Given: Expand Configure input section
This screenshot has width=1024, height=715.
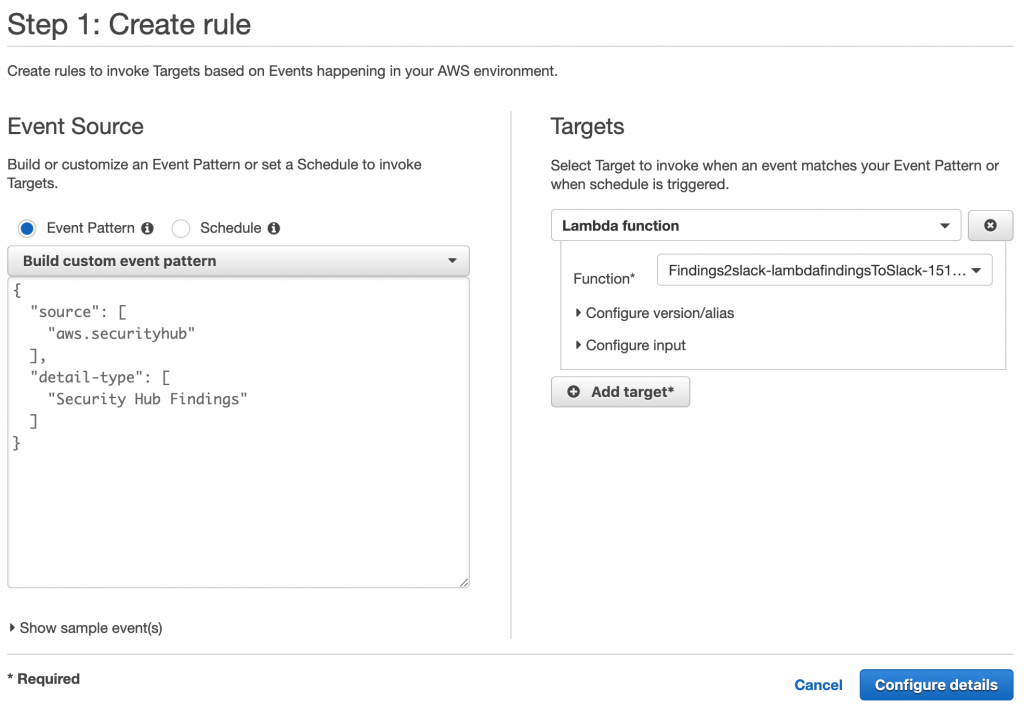Looking at the screenshot, I should 630,345.
